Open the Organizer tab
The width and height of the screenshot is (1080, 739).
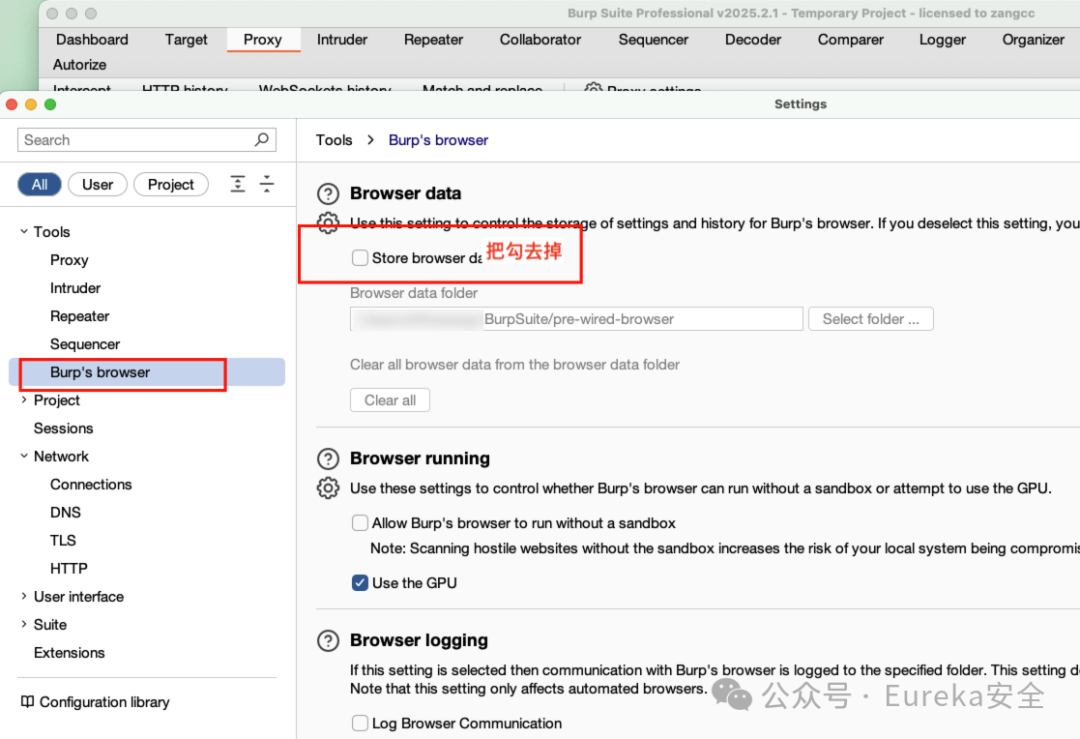point(1033,39)
